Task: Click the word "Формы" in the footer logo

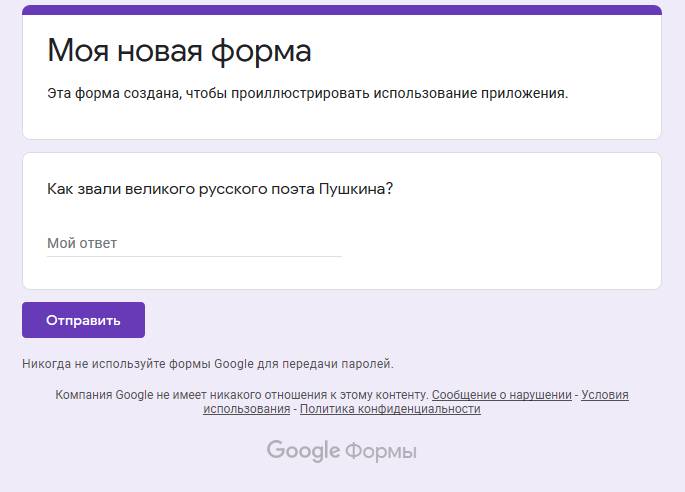Action: pyautogui.click(x=381, y=452)
